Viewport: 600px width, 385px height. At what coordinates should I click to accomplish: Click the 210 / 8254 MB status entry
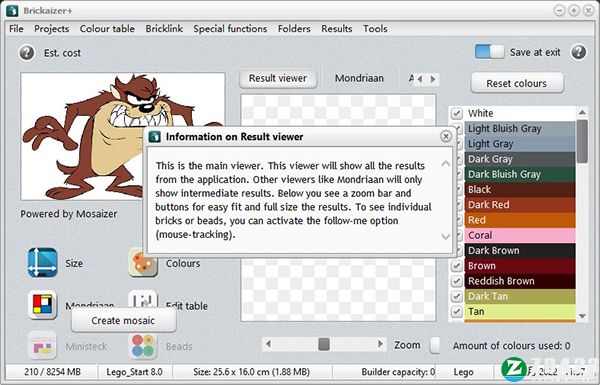tap(52, 372)
